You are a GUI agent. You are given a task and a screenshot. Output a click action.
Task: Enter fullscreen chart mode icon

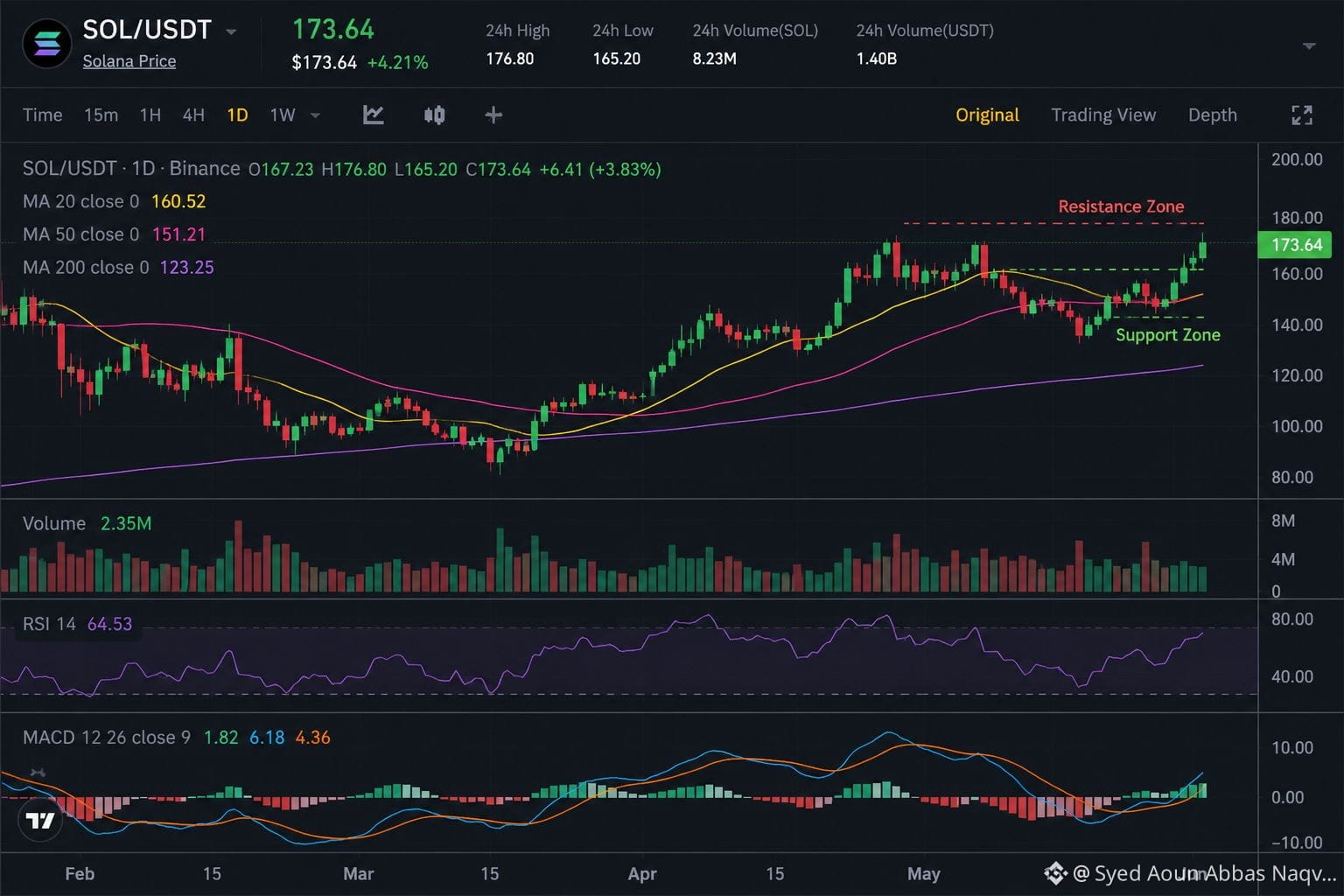(1302, 115)
